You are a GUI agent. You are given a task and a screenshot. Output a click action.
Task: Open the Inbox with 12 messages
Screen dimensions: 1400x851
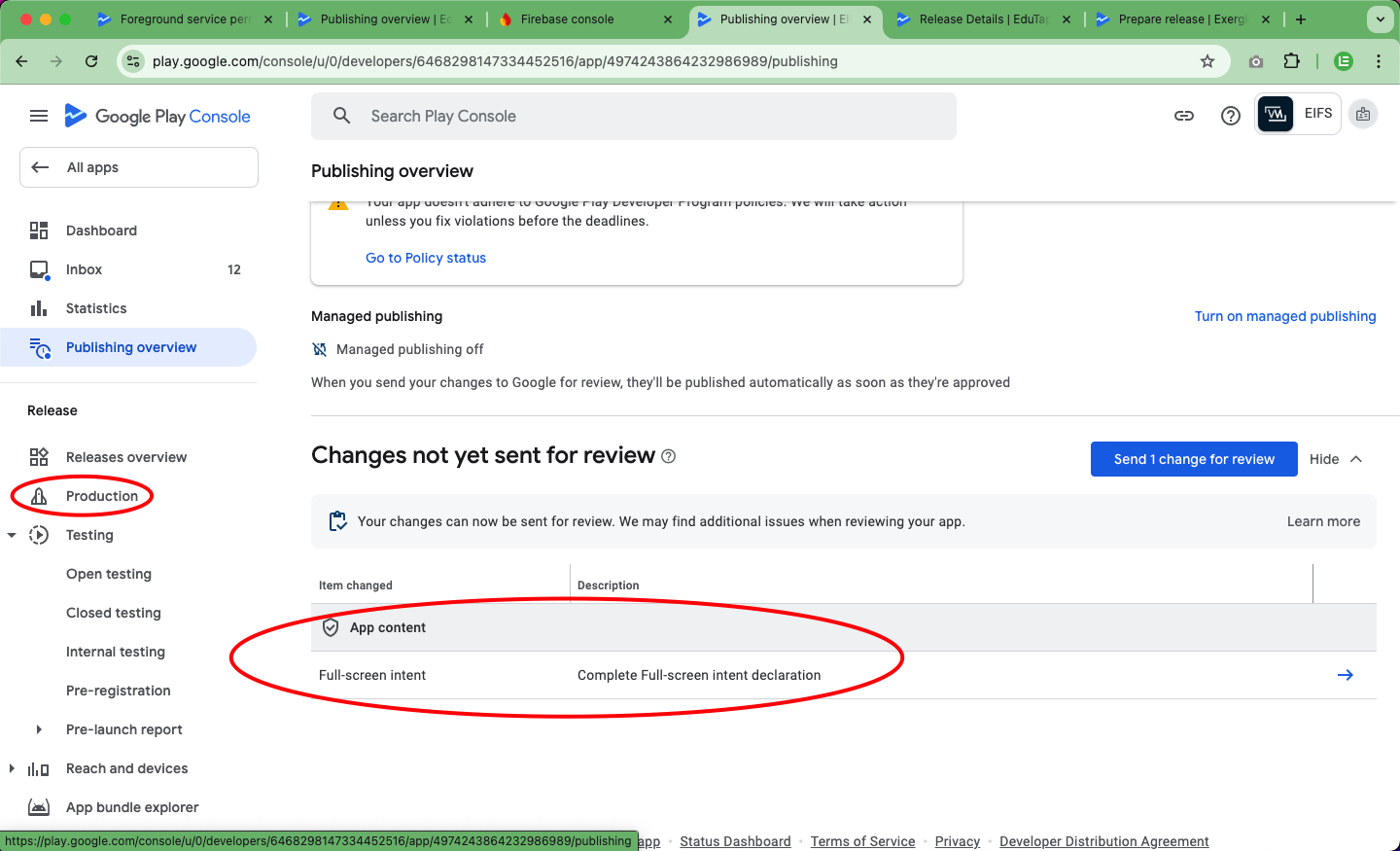tap(128, 269)
